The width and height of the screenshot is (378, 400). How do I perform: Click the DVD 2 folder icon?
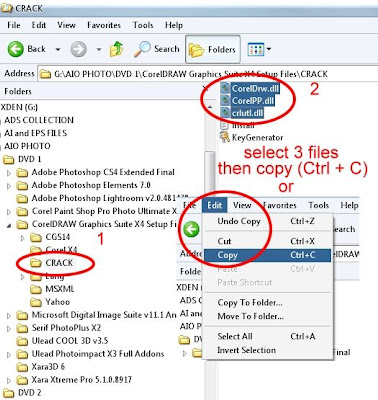[x=8, y=393]
